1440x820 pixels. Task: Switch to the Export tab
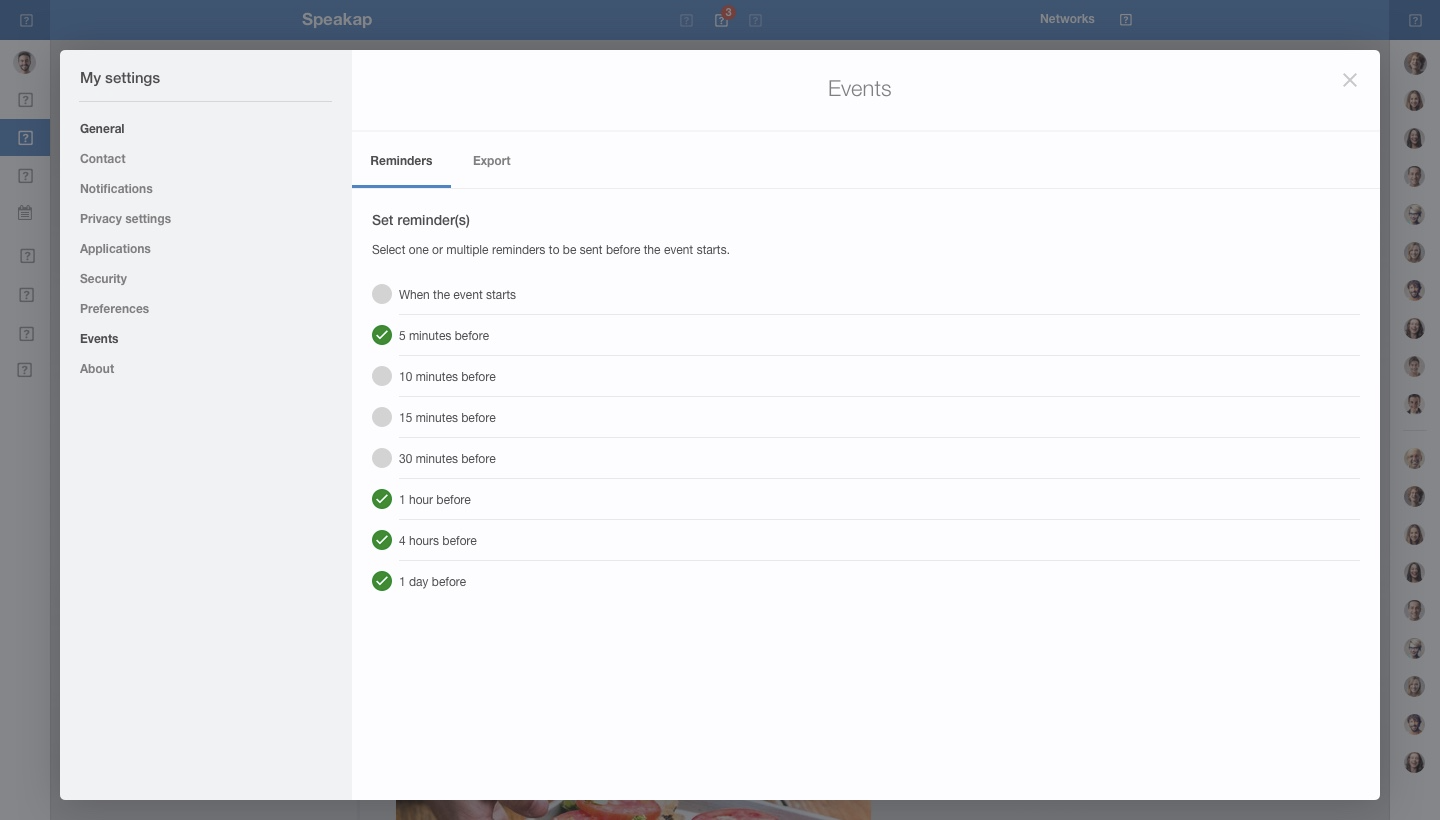[492, 161]
